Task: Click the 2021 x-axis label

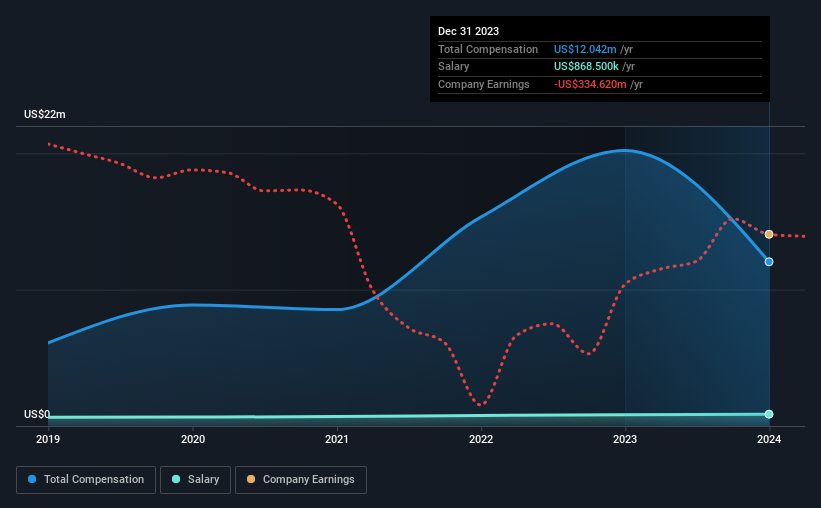Action: pyautogui.click(x=337, y=439)
